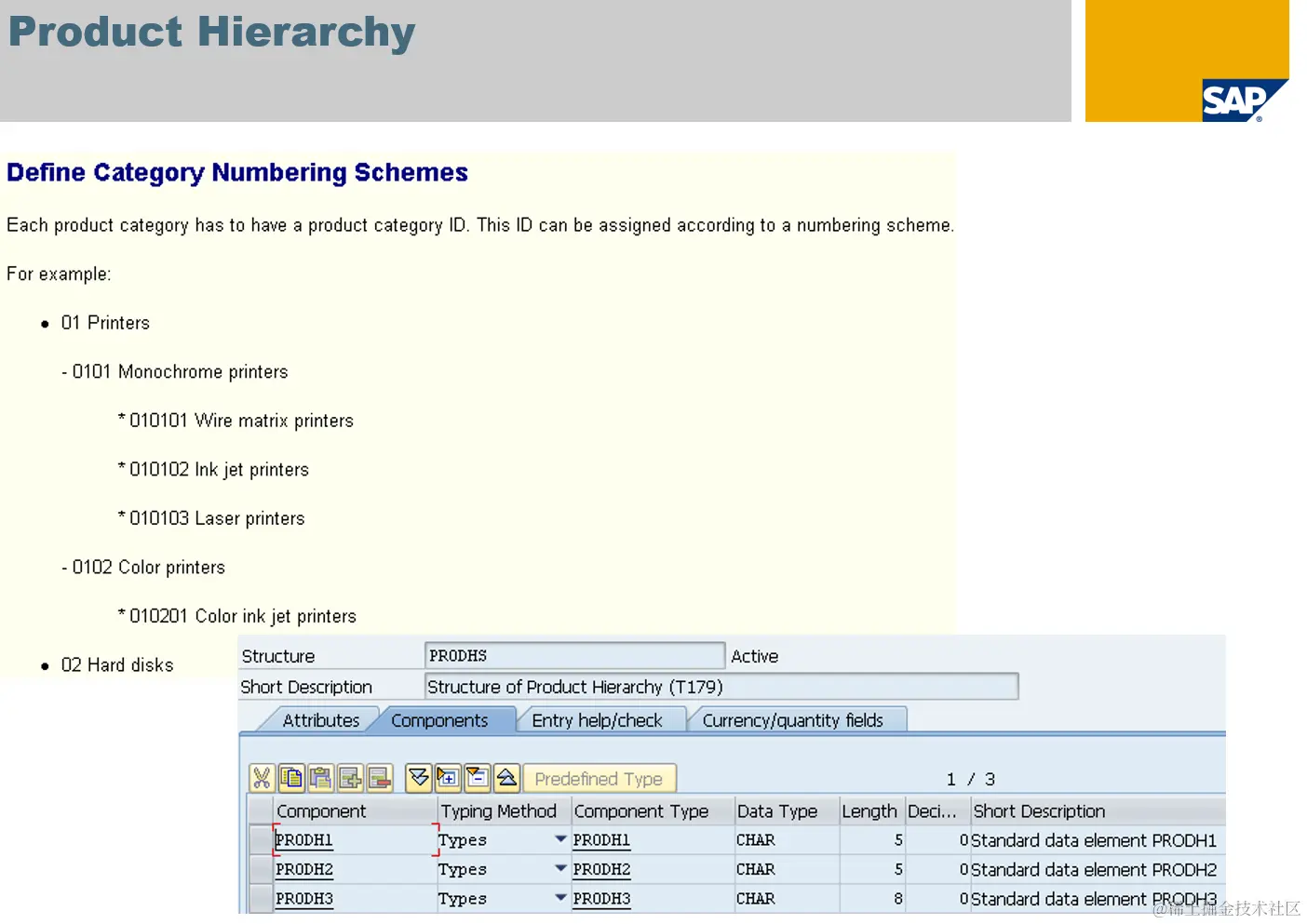Screen dimensions: 1307x924
Task: Click the PRODH2 component name cell
Action: [x=355, y=869]
